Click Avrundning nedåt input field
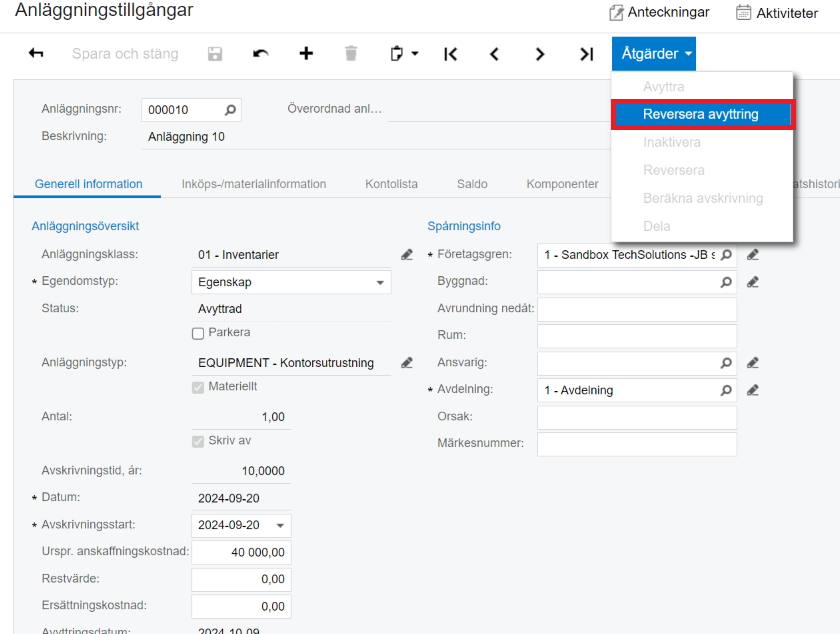The width and height of the screenshot is (840, 634). pos(637,309)
